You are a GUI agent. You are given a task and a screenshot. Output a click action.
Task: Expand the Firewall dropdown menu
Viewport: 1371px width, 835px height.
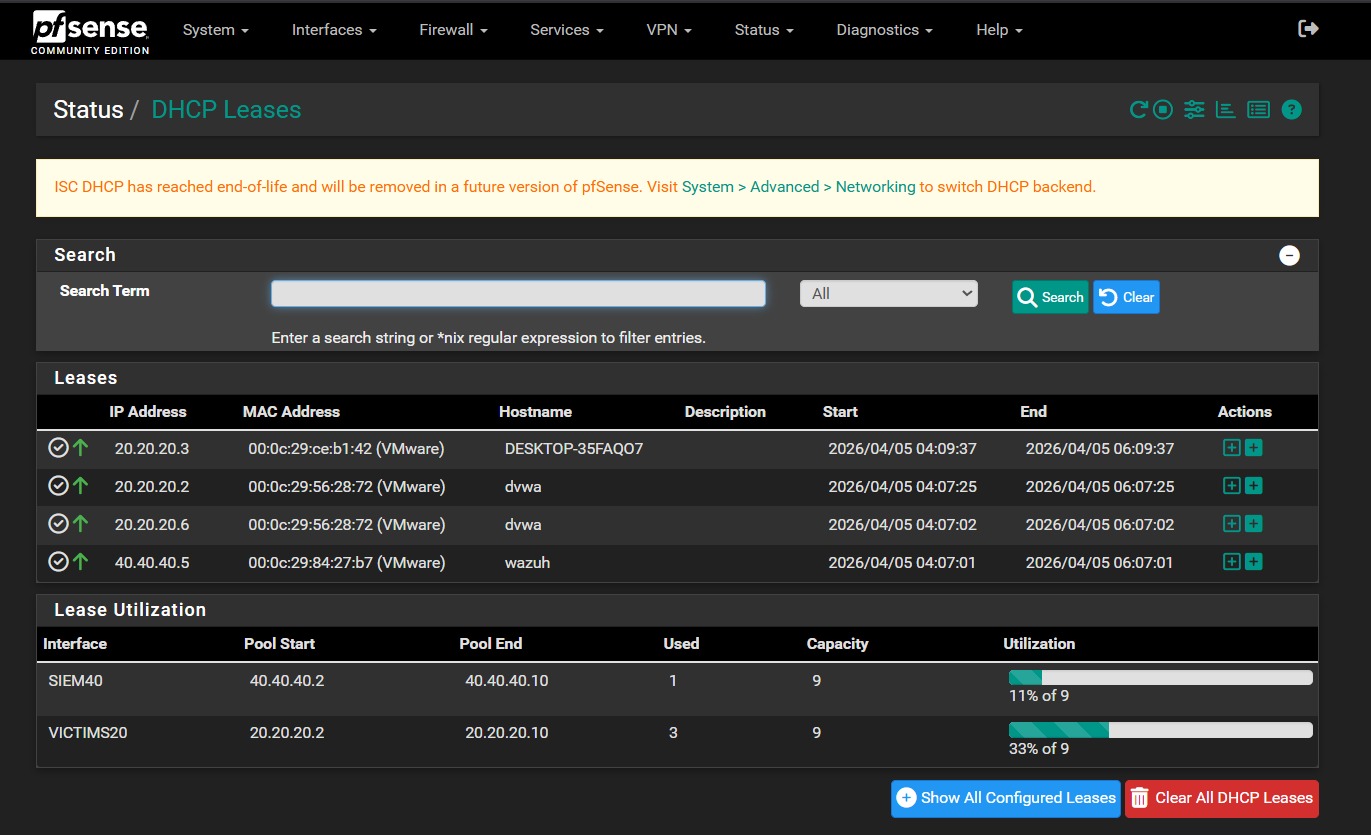tap(453, 30)
